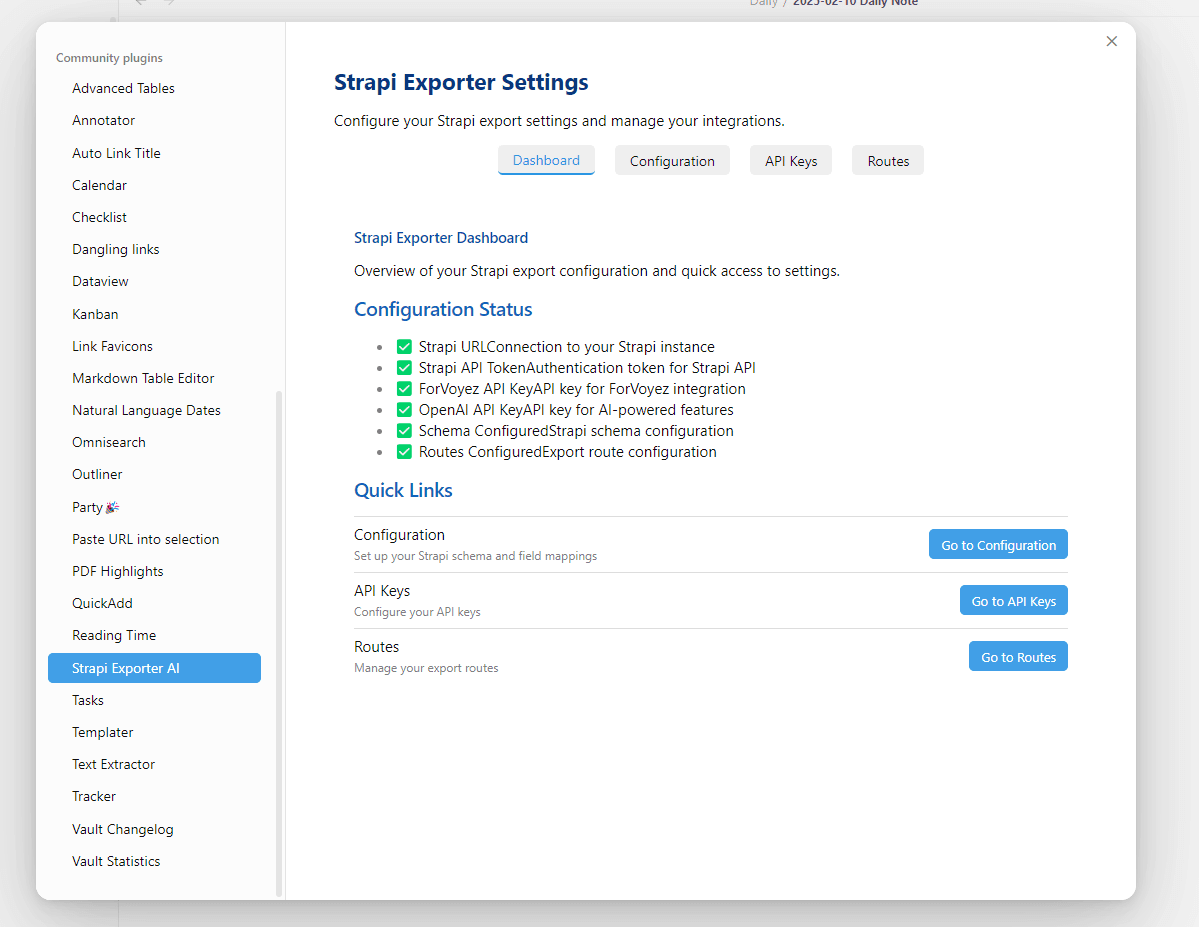Open Vault Statistics plugin settings
This screenshot has width=1199, height=927.
coord(116,861)
